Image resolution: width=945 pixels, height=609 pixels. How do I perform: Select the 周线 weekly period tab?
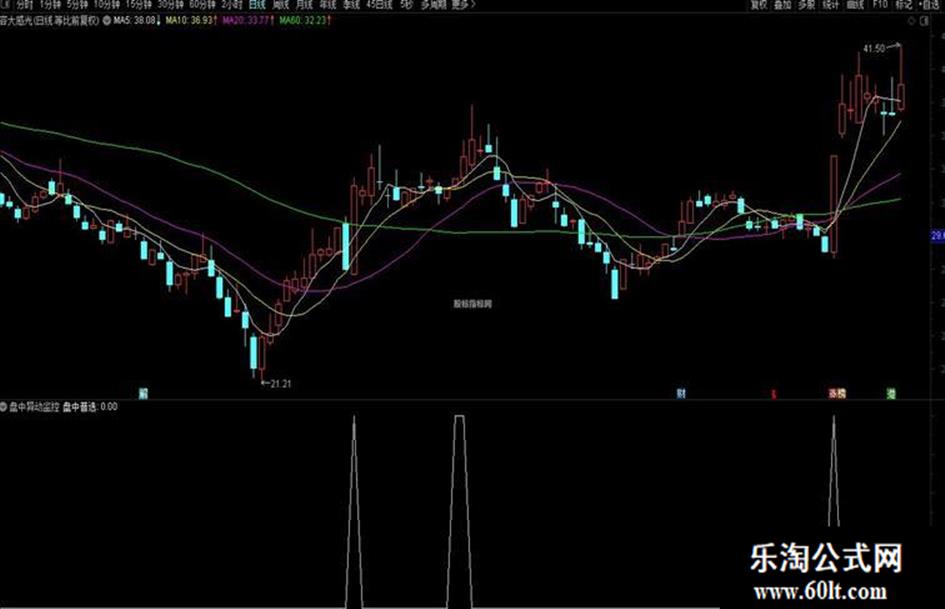pos(281,4)
